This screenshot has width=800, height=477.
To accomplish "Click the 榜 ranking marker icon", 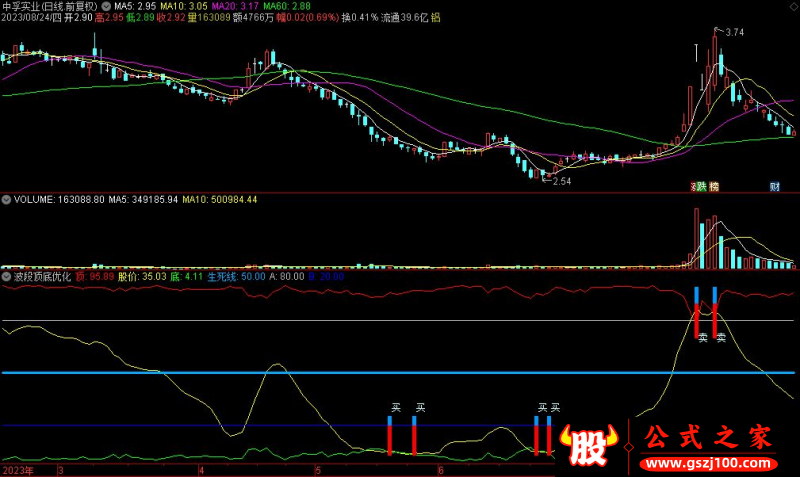I will 714,187.
